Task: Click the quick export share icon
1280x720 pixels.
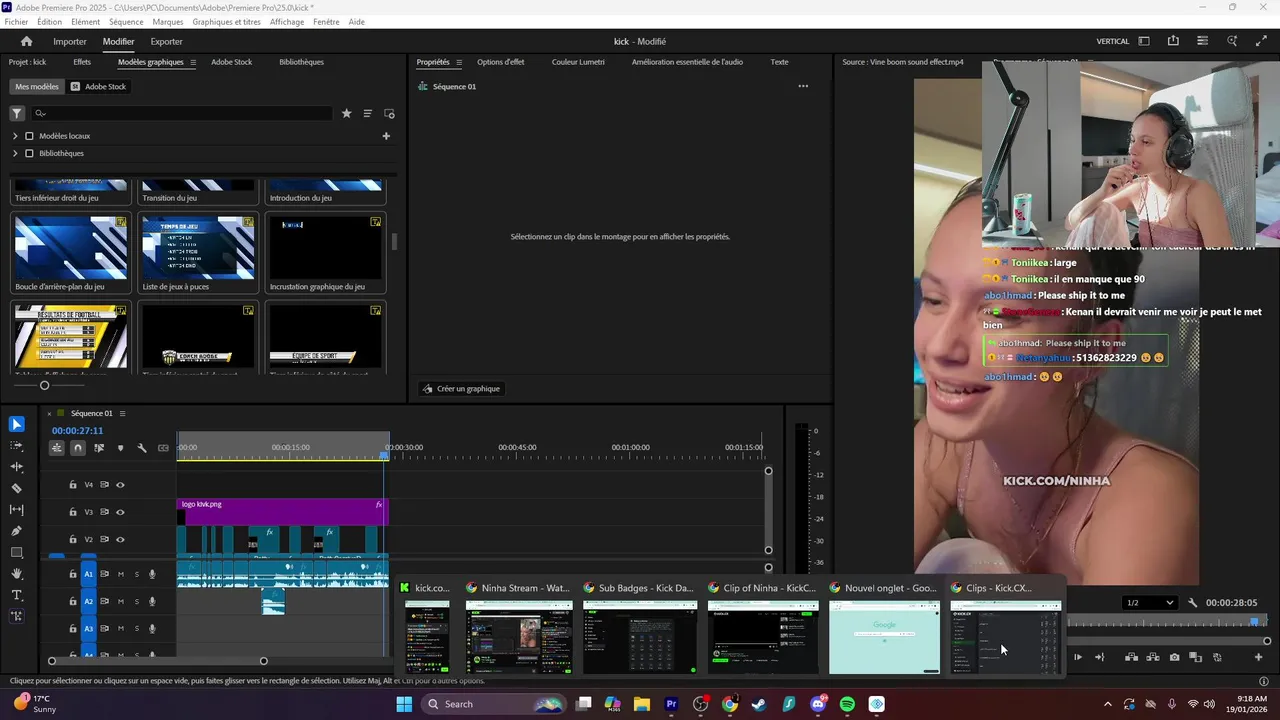Action: tap(1173, 41)
